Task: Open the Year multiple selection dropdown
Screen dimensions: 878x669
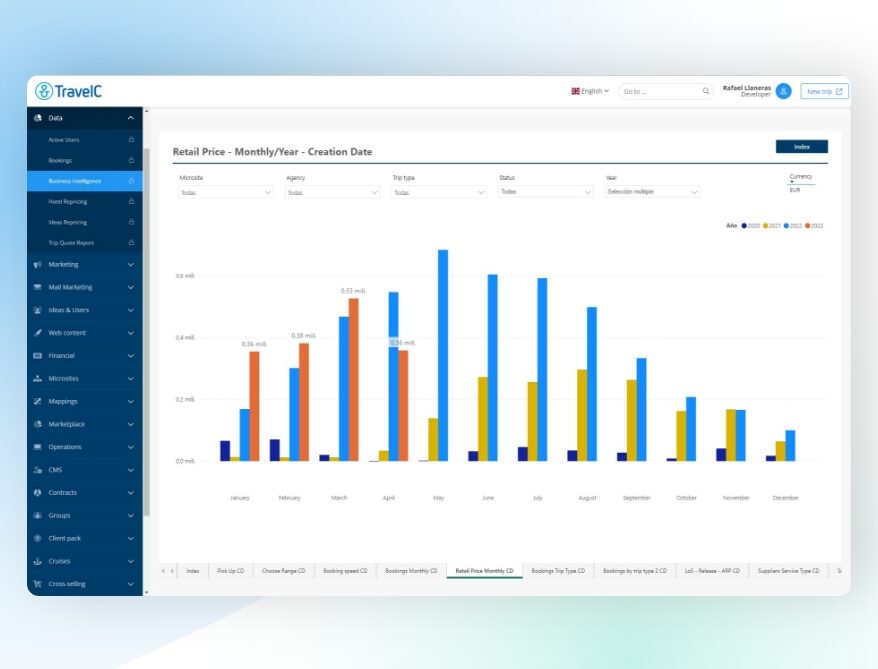Action: [652, 192]
